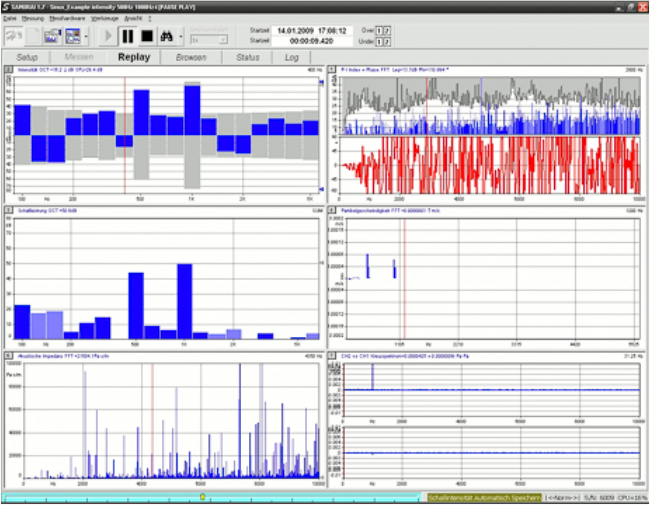The height and width of the screenshot is (505, 650).
Task: Open the Log tab
Action: [x=291, y=57]
